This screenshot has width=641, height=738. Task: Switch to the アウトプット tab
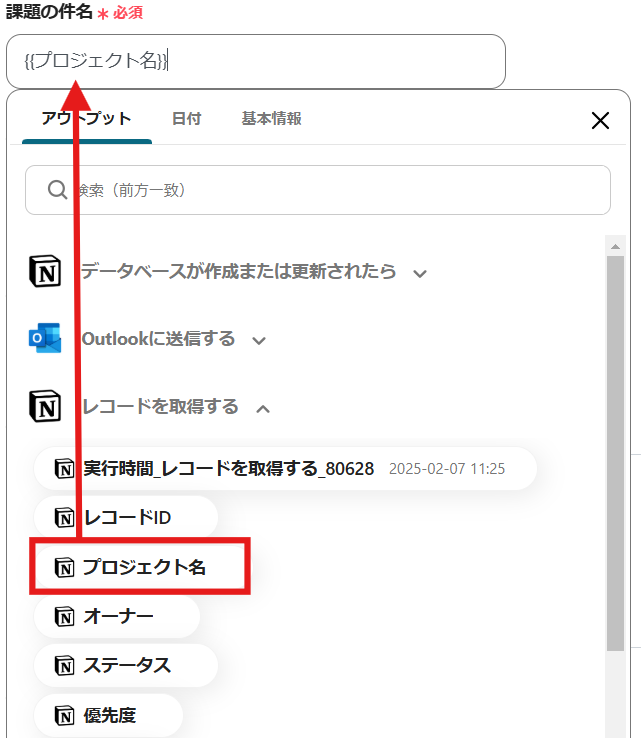click(87, 119)
